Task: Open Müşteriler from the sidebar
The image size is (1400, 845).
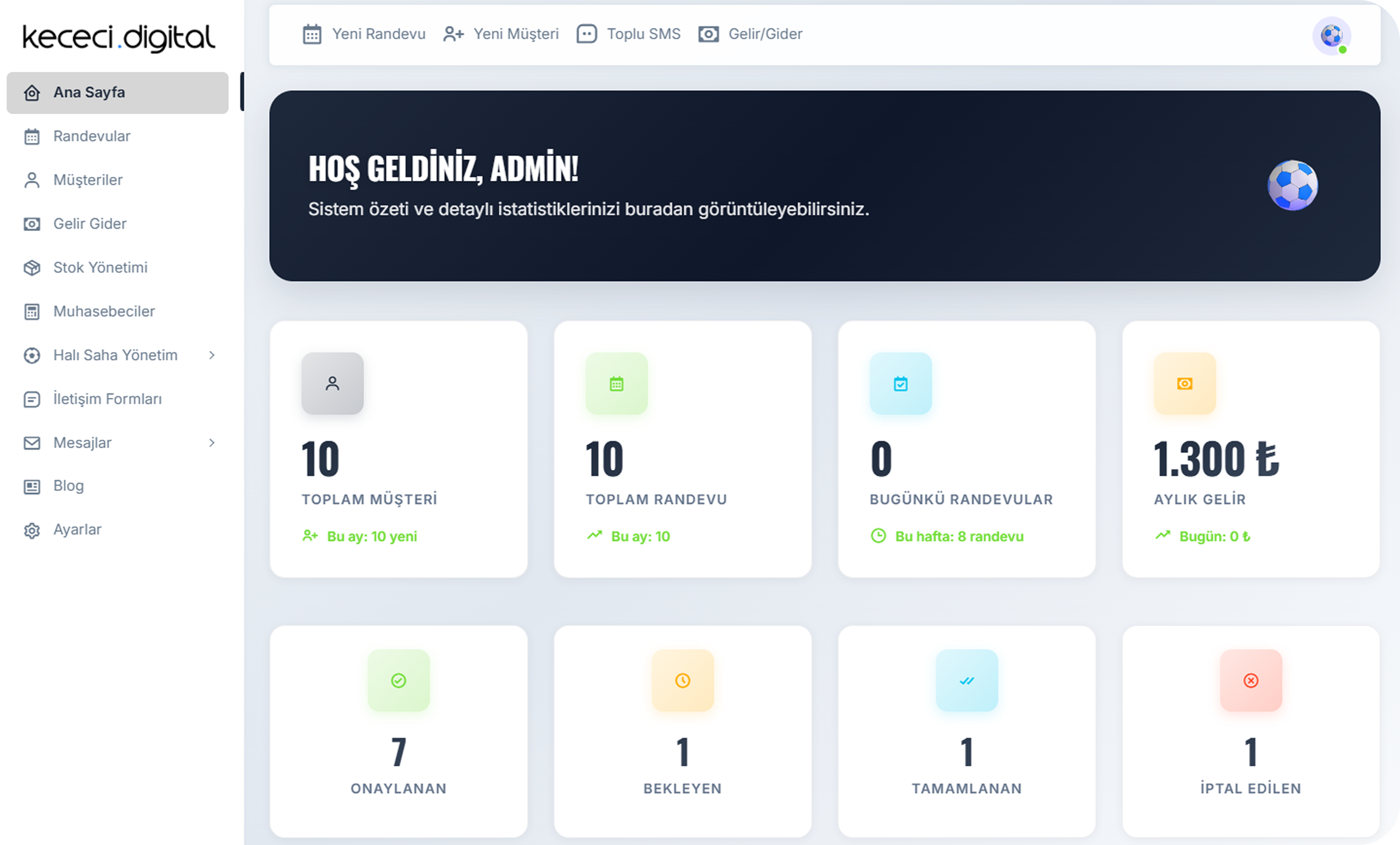Action: [117, 180]
